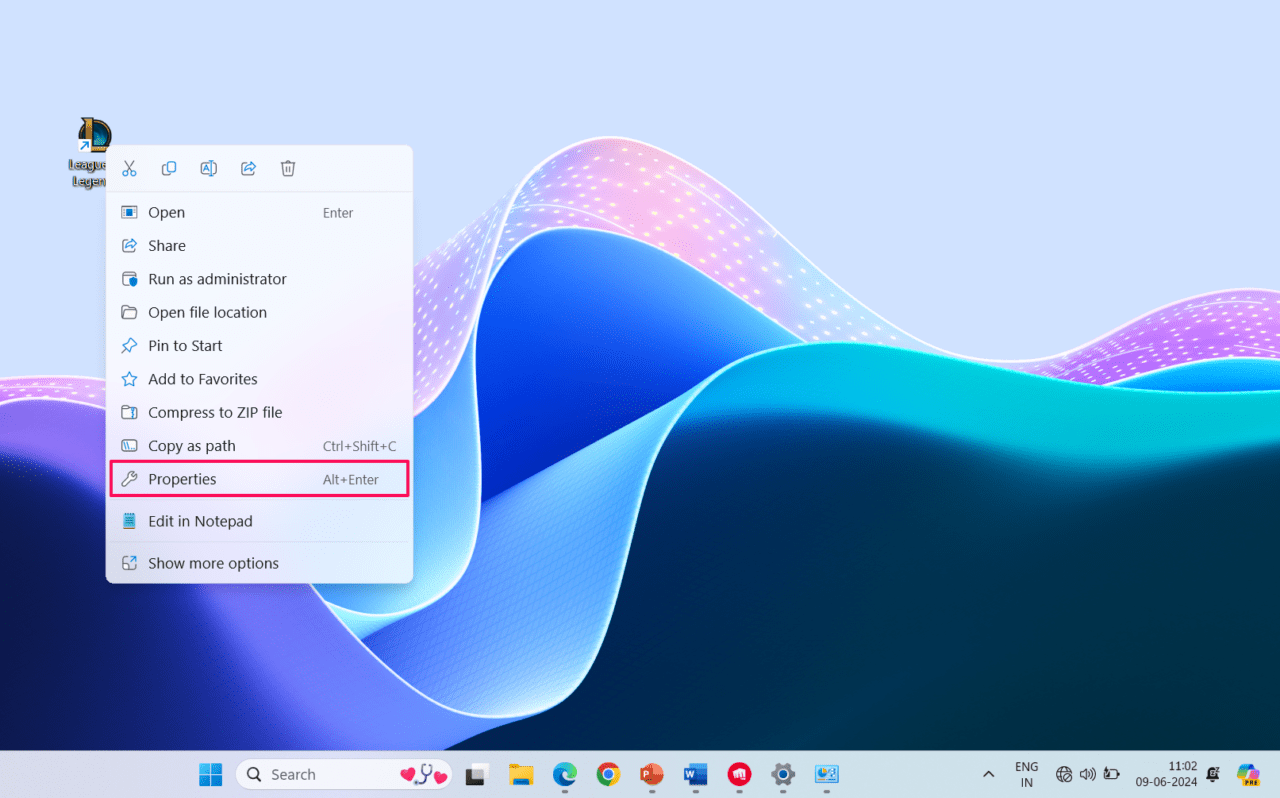Launch Google Chrome from the taskbar
The width and height of the screenshot is (1280, 798).
click(x=608, y=774)
